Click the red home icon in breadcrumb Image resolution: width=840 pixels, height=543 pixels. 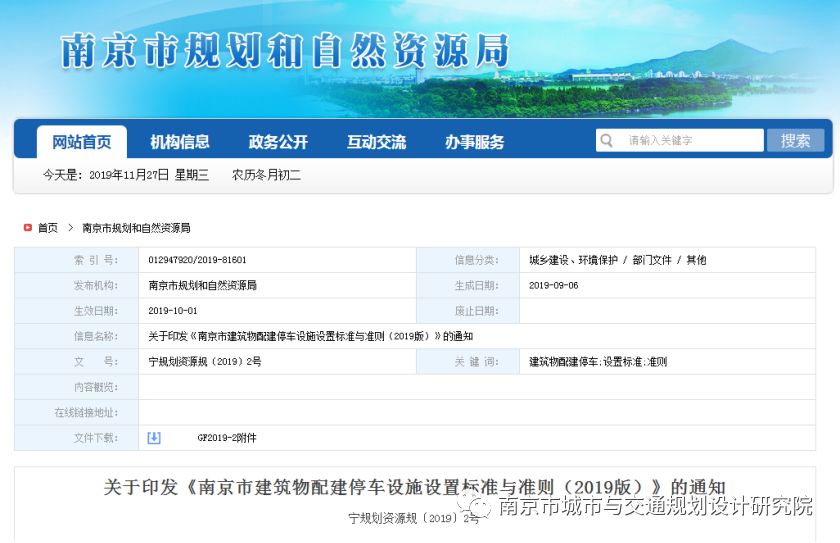28,228
